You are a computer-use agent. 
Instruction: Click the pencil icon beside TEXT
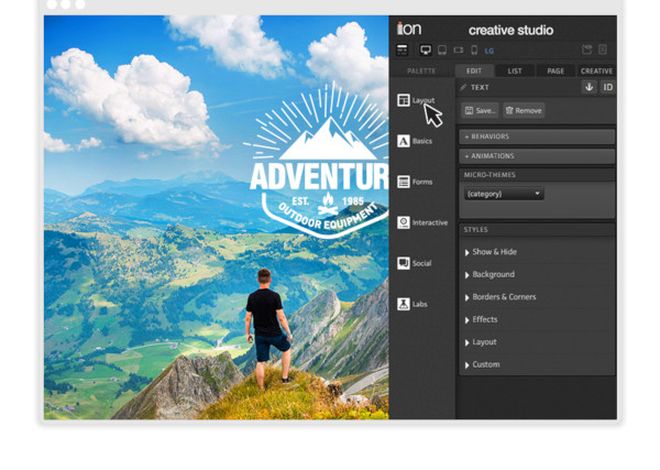point(463,87)
